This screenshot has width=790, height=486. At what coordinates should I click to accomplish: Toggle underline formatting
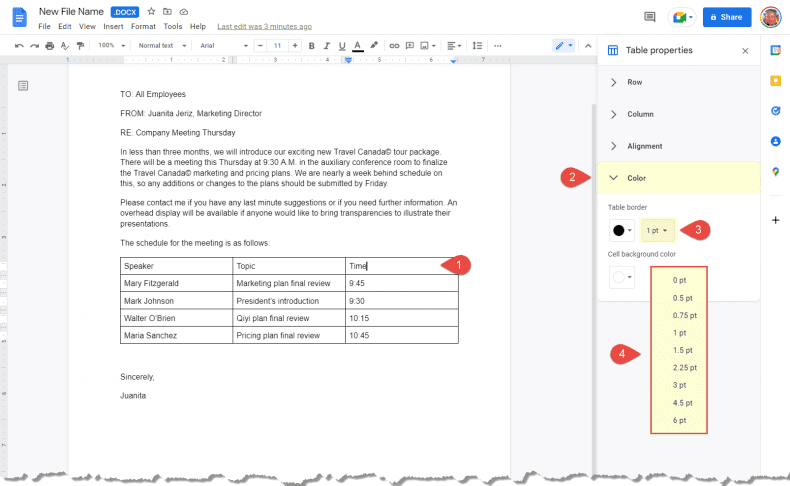[342, 46]
